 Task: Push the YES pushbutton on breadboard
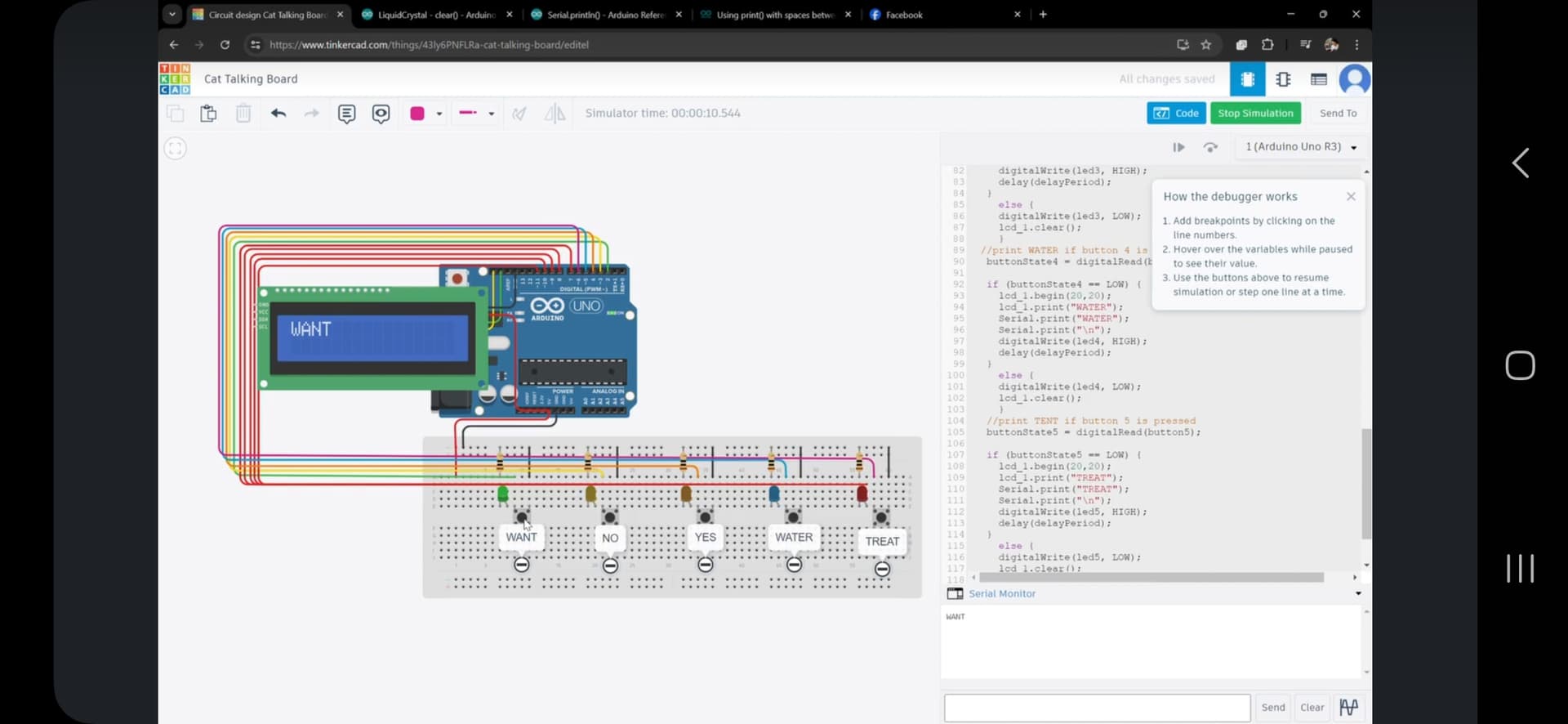point(706,517)
